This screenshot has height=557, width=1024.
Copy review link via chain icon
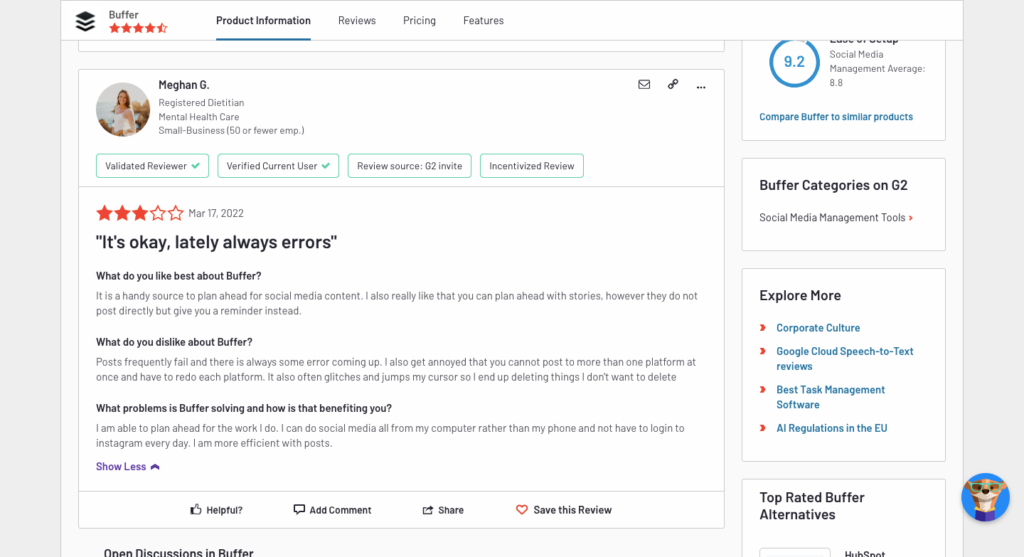click(x=673, y=85)
